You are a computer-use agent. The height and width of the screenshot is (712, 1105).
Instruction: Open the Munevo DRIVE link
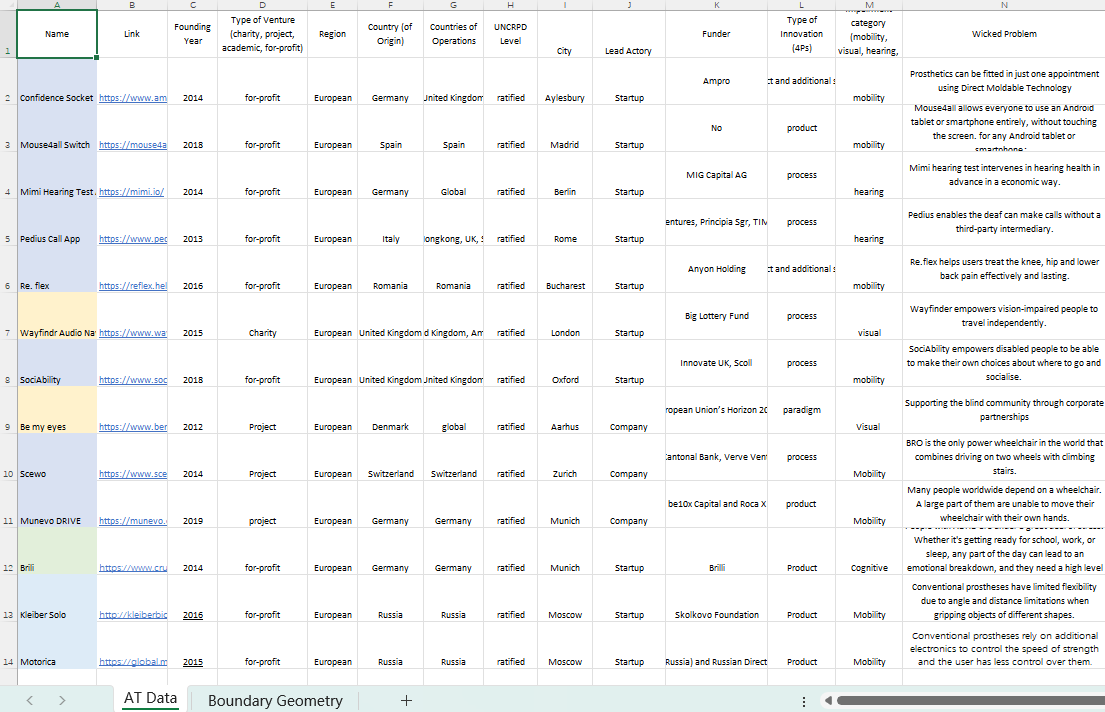pyautogui.click(x=133, y=521)
